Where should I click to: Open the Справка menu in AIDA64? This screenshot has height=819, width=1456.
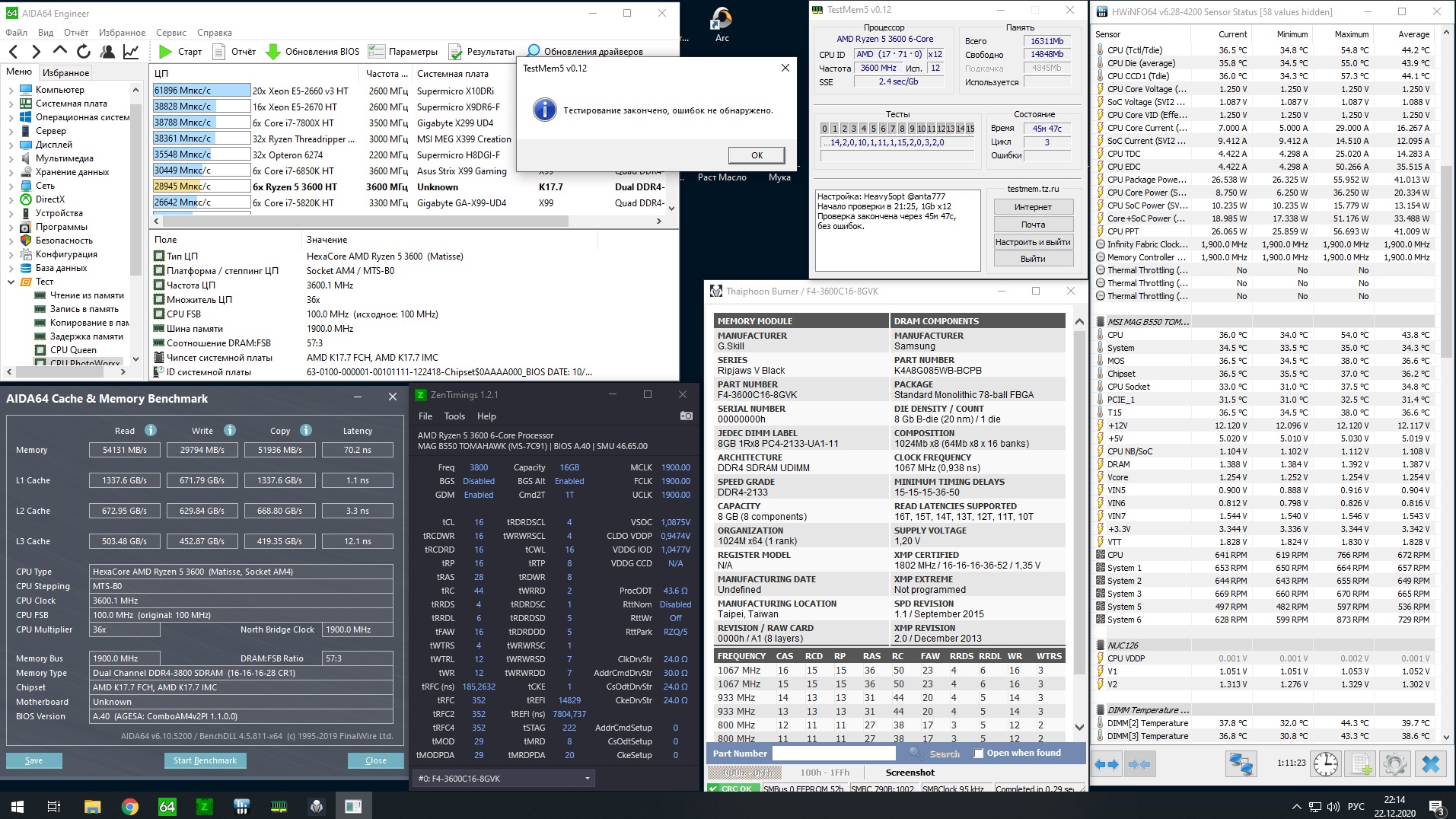click(215, 33)
